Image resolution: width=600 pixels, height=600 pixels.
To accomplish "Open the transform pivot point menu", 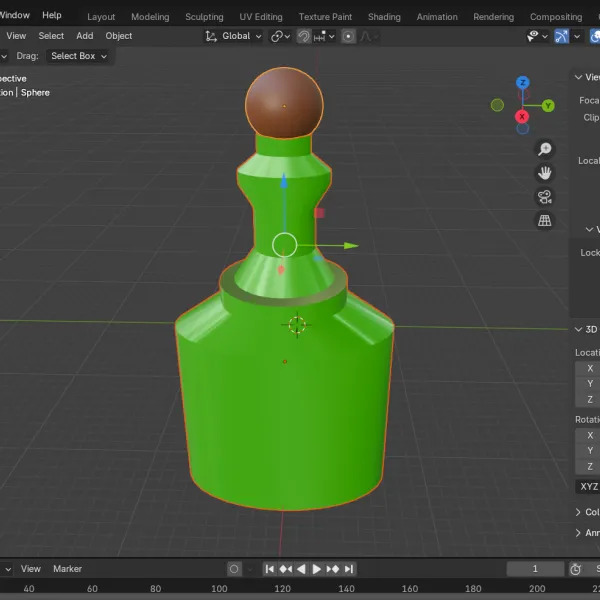I will [x=280, y=36].
